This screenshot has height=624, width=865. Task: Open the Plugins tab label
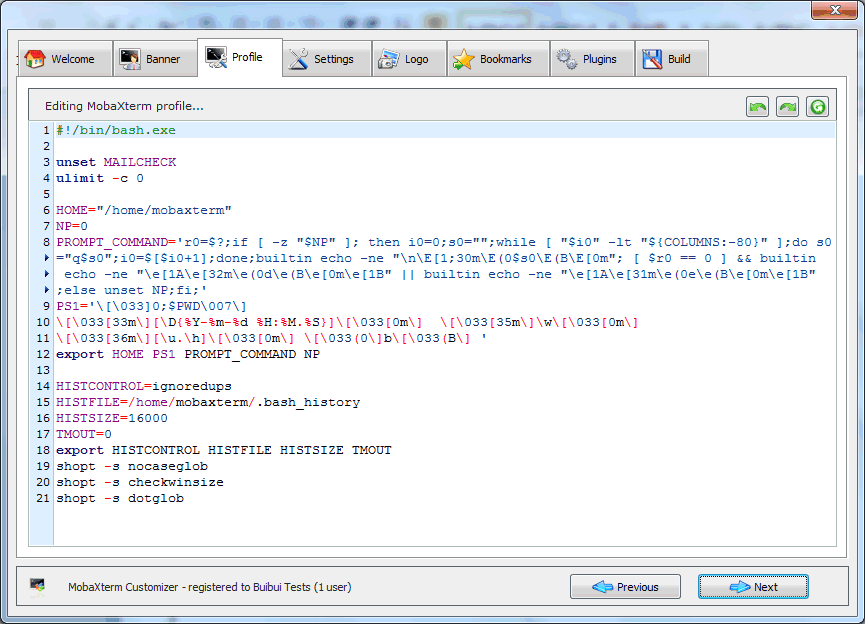coord(600,59)
